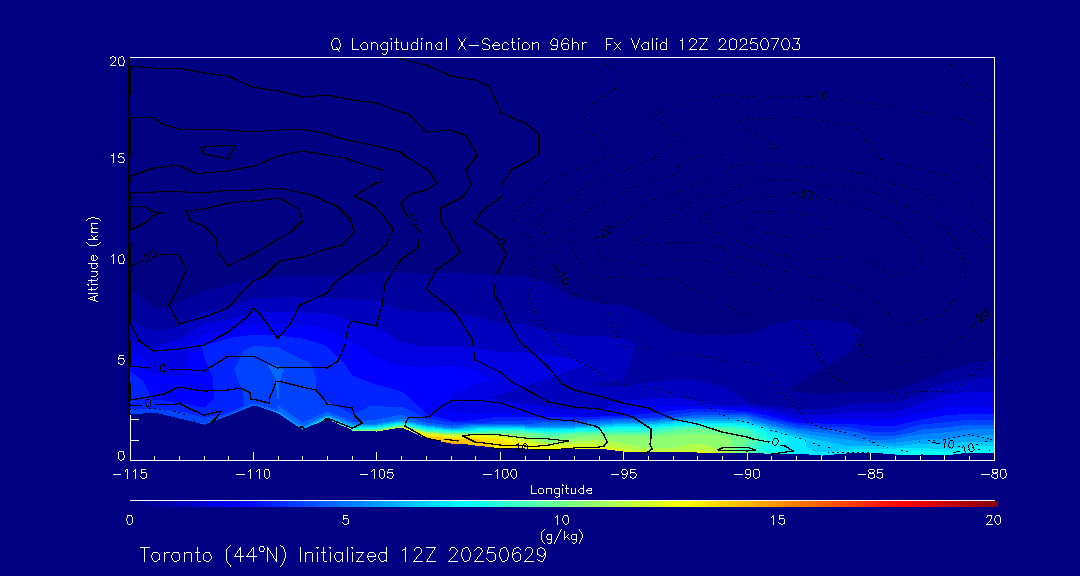Click the longitude tick label '-115'

coord(130,474)
